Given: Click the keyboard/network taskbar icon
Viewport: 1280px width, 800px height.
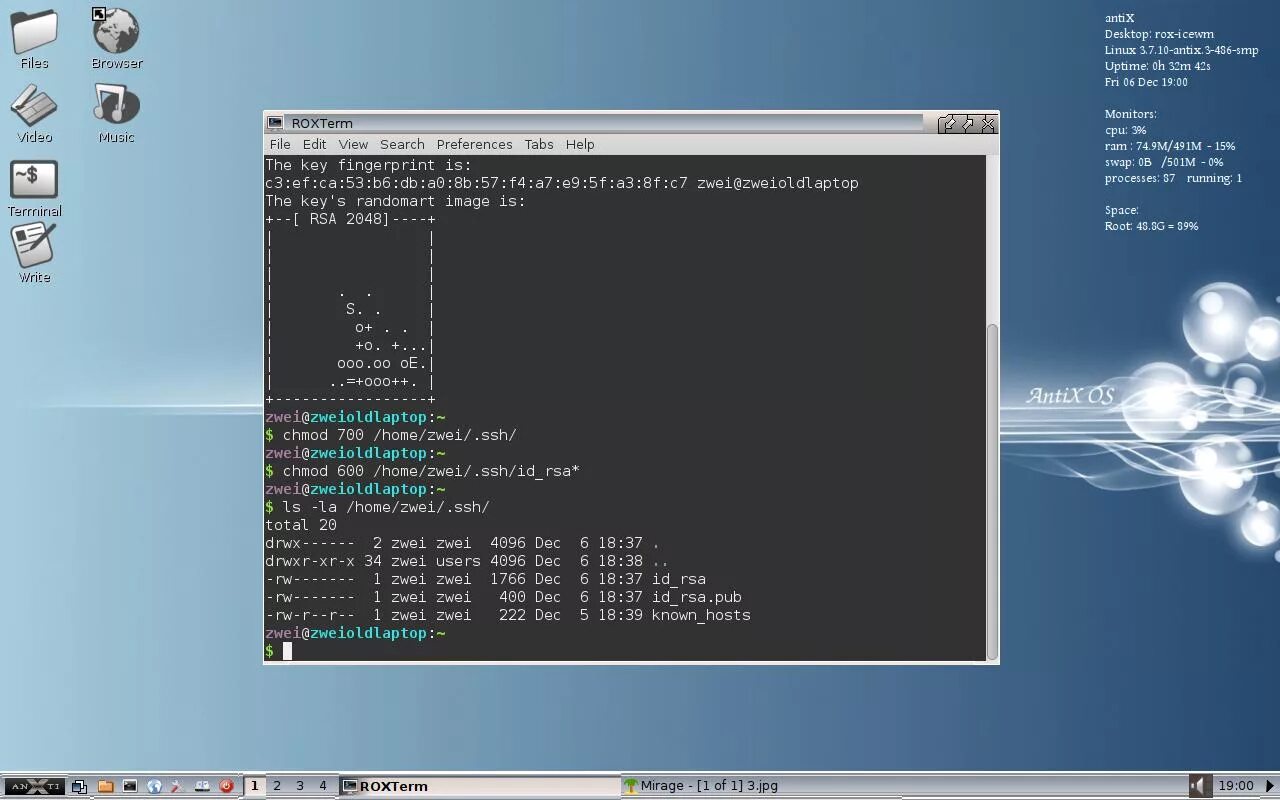Looking at the screenshot, I should [x=202, y=786].
